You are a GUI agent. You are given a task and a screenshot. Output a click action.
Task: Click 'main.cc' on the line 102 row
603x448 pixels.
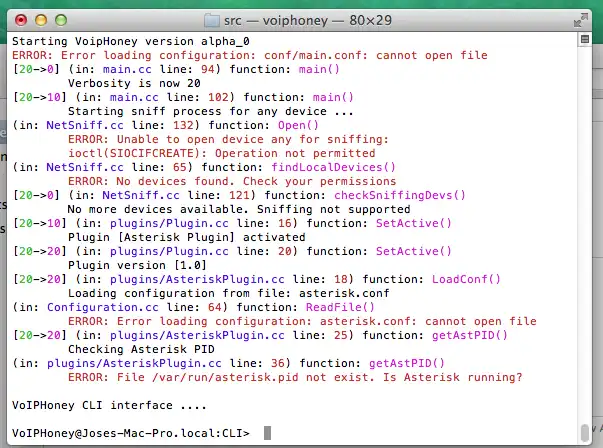[x=134, y=97]
